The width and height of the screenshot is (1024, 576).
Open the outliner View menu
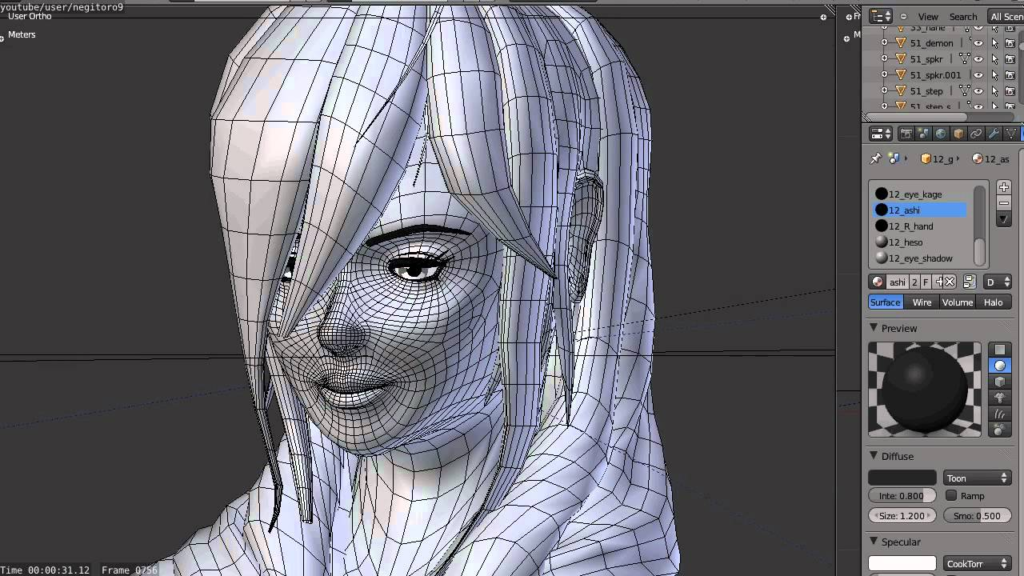click(928, 16)
